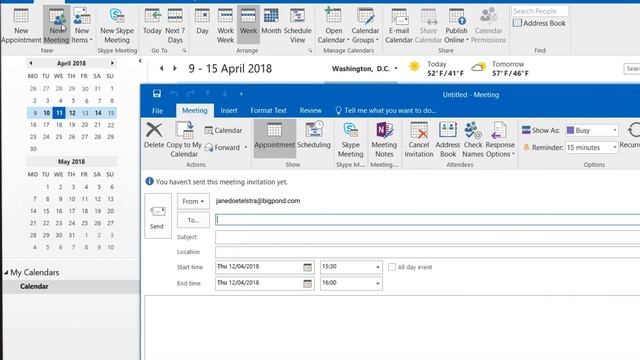640x360 pixels.
Task: Open End time date picker calendar
Action: coord(307,283)
